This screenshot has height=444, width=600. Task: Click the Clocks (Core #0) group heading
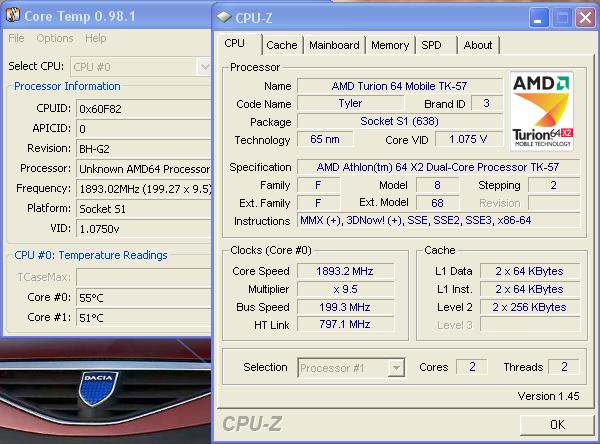pos(271,250)
